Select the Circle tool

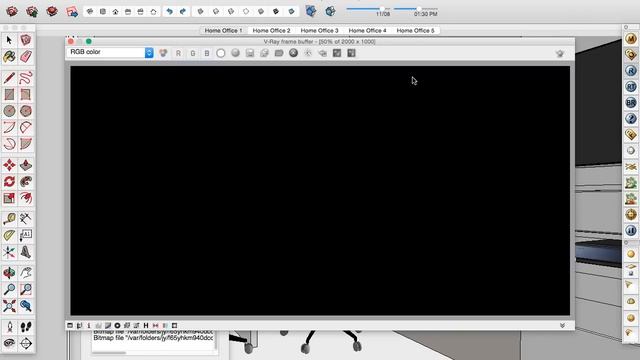9,111
